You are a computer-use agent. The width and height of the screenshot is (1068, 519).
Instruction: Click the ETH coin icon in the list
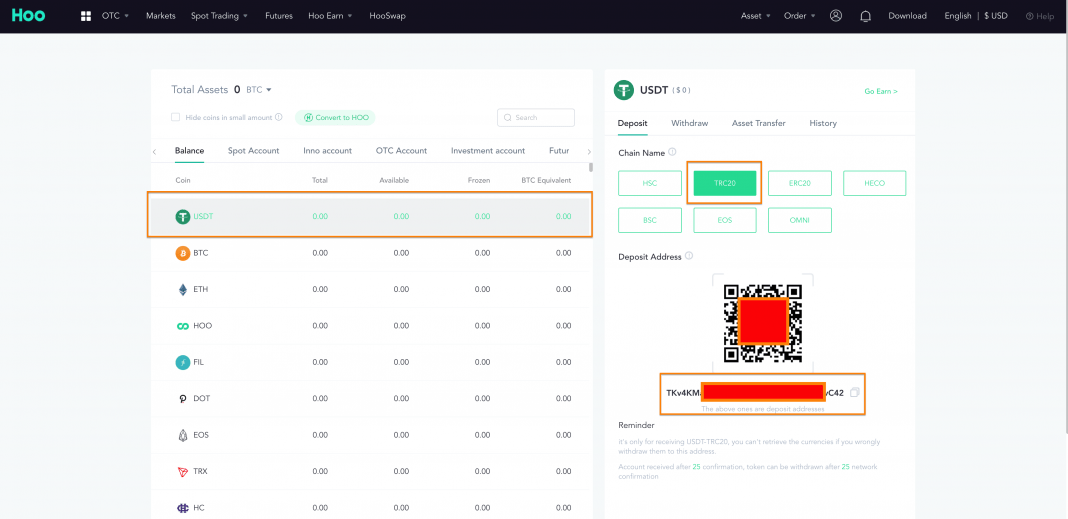point(183,289)
